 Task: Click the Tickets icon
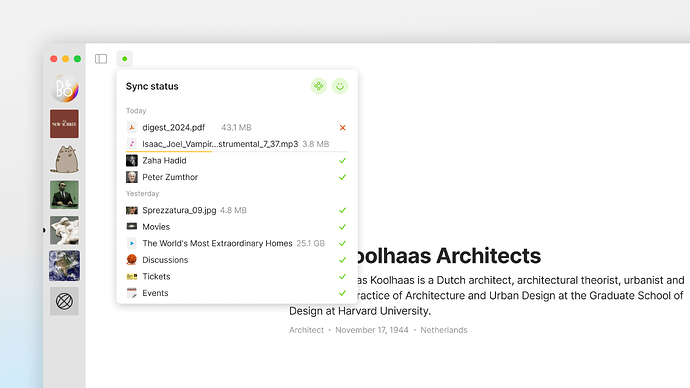(132, 277)
